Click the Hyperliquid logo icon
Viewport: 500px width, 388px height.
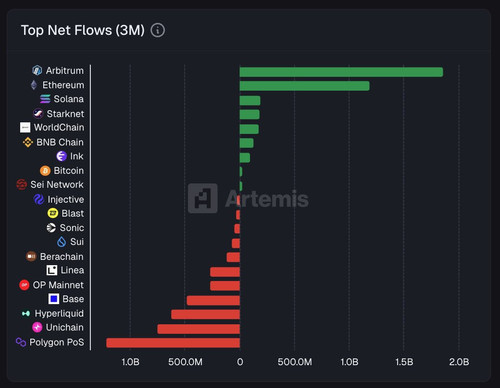tap(26, 313)
